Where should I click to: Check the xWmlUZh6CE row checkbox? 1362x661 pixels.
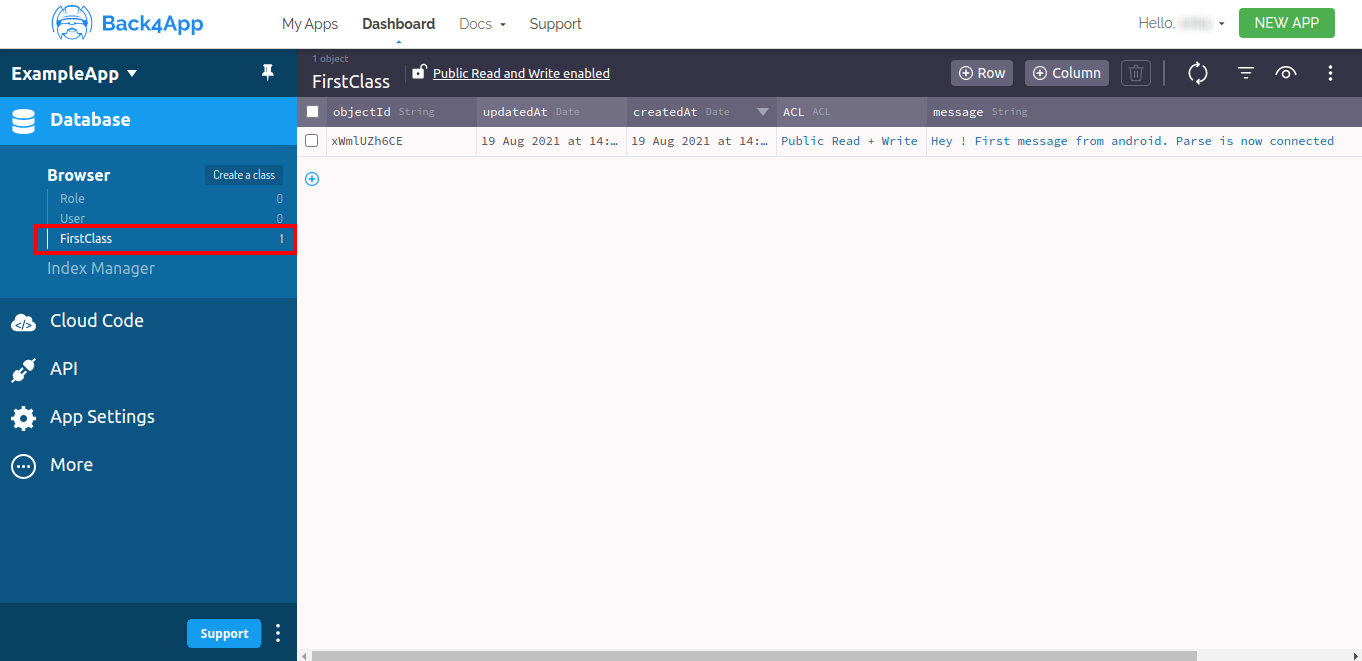point(312,141)
